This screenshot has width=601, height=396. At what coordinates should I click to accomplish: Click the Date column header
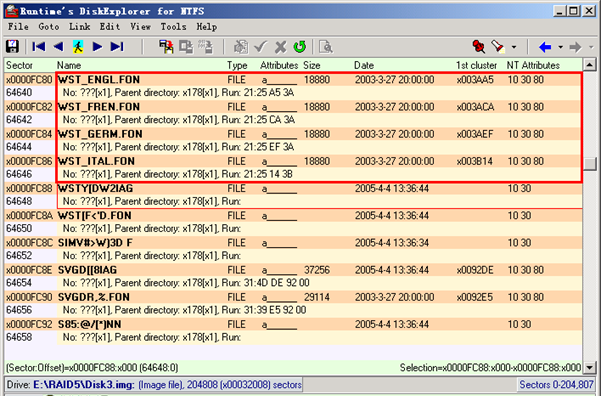click(x=364, y=65)
